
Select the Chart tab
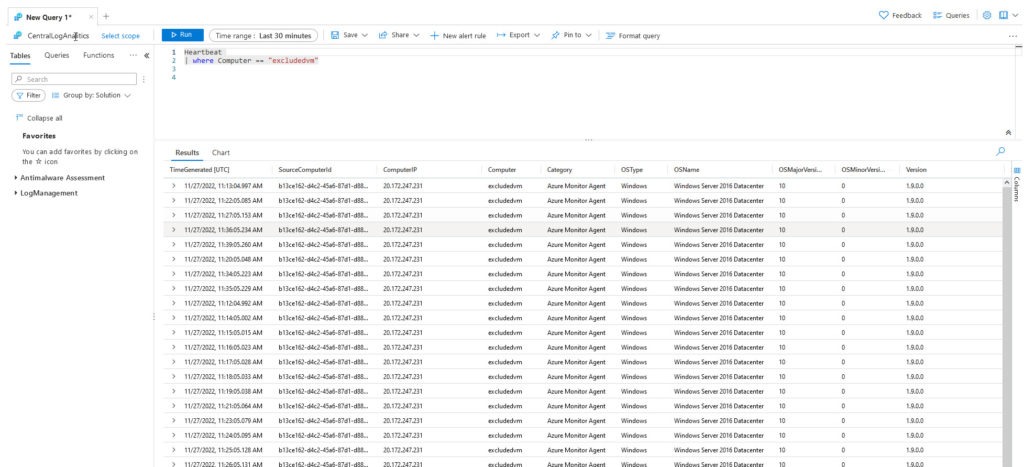tap(221, 153)
